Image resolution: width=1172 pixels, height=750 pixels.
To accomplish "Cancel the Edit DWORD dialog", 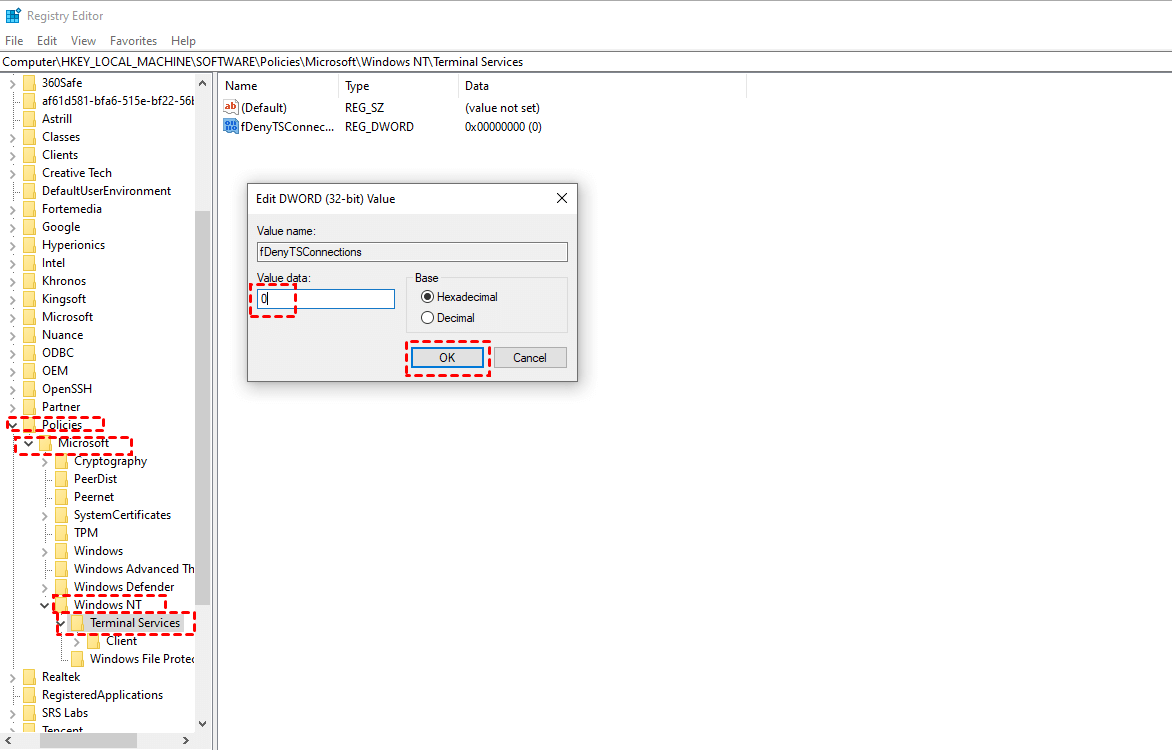I will [x=530, y=357].
